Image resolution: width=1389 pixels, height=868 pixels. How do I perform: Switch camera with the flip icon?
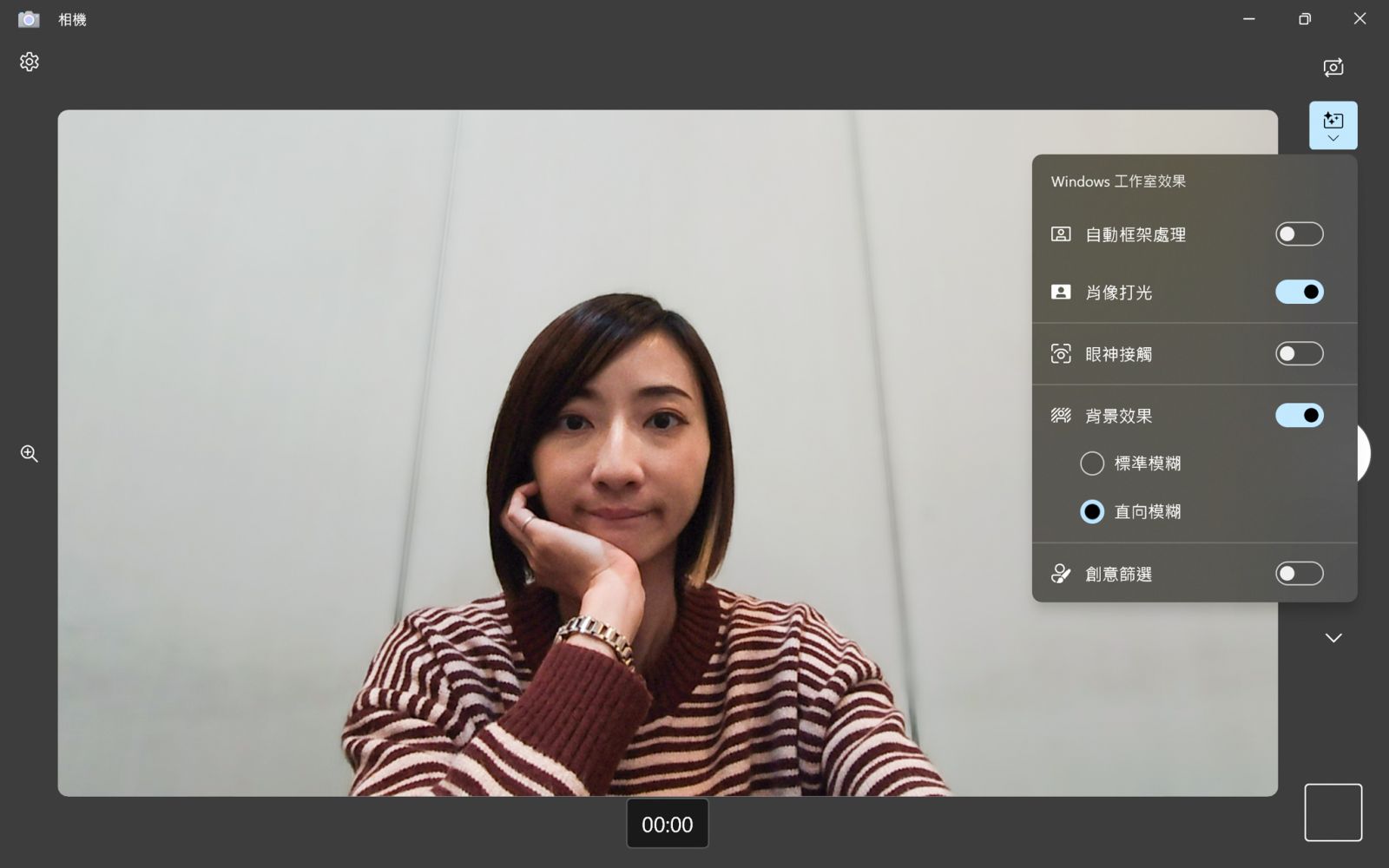click(1333, 67)
